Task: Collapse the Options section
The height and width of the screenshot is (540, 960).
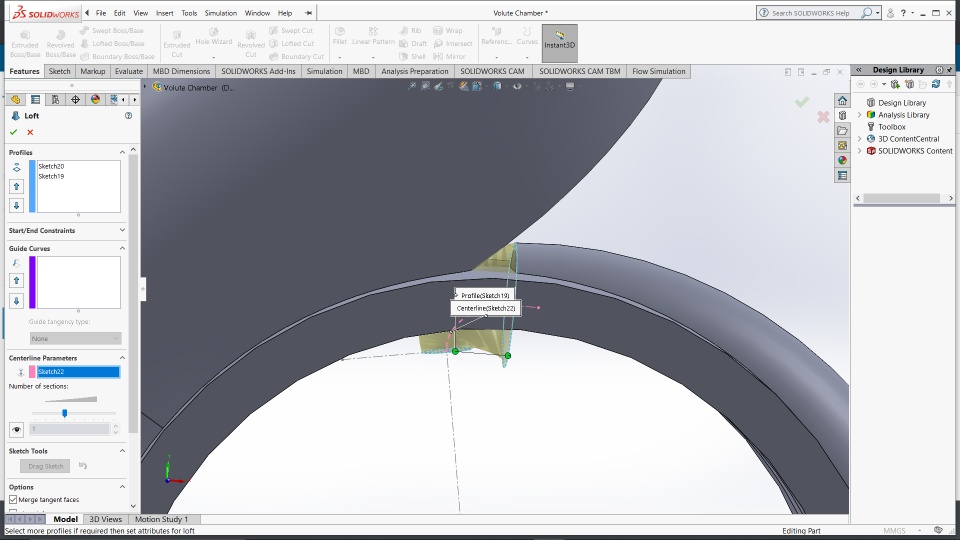Action: [122, 487]
